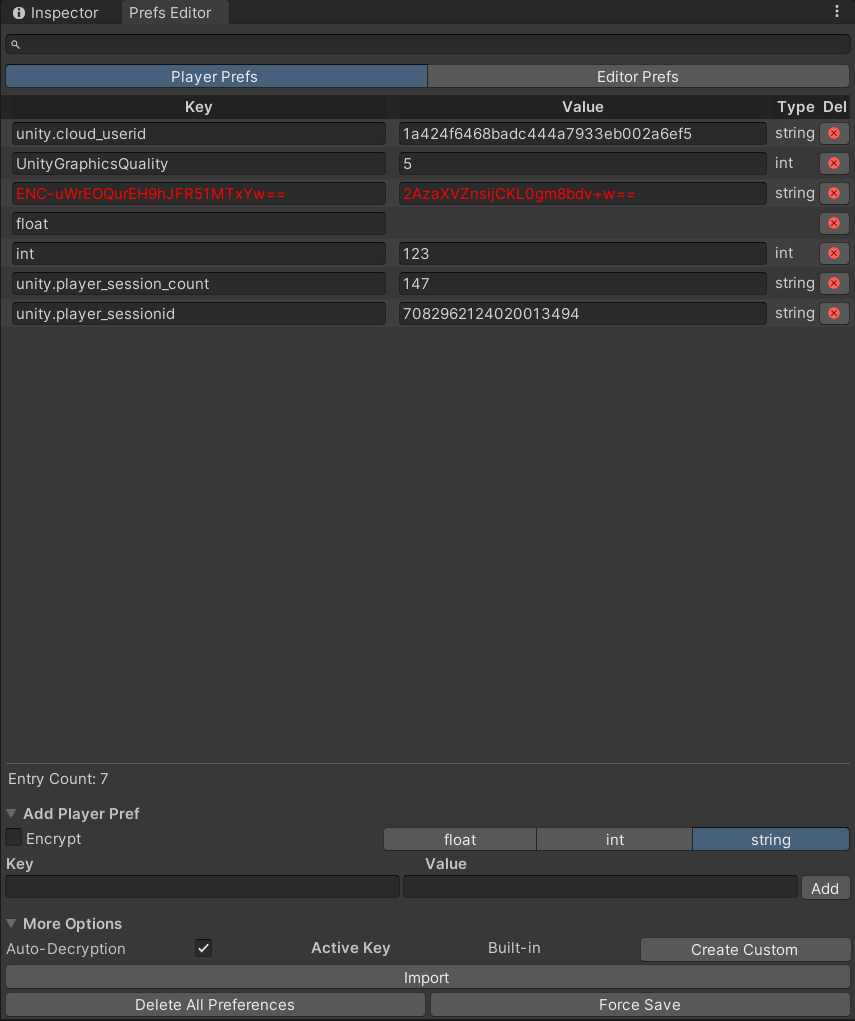Delete the empty float pref row
Image resolution: width=855 pixels, height=1021 pixels.
pyautogui.click(x=834, y=223)
